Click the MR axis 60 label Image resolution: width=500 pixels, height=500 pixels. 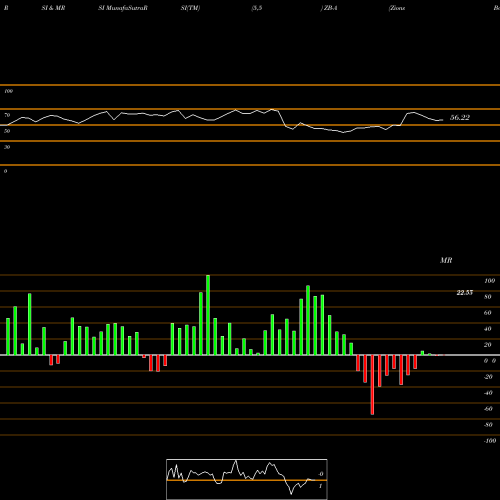click(487, 313)
